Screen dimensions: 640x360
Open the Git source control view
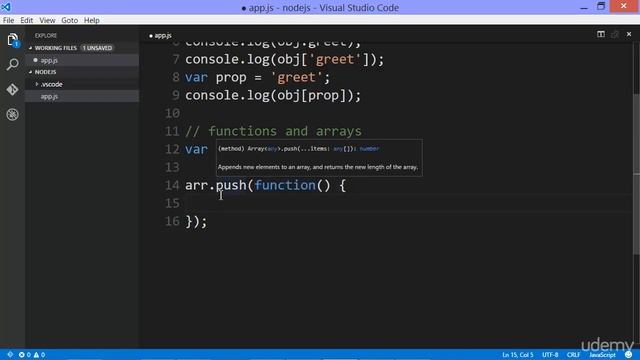point(12,89)
